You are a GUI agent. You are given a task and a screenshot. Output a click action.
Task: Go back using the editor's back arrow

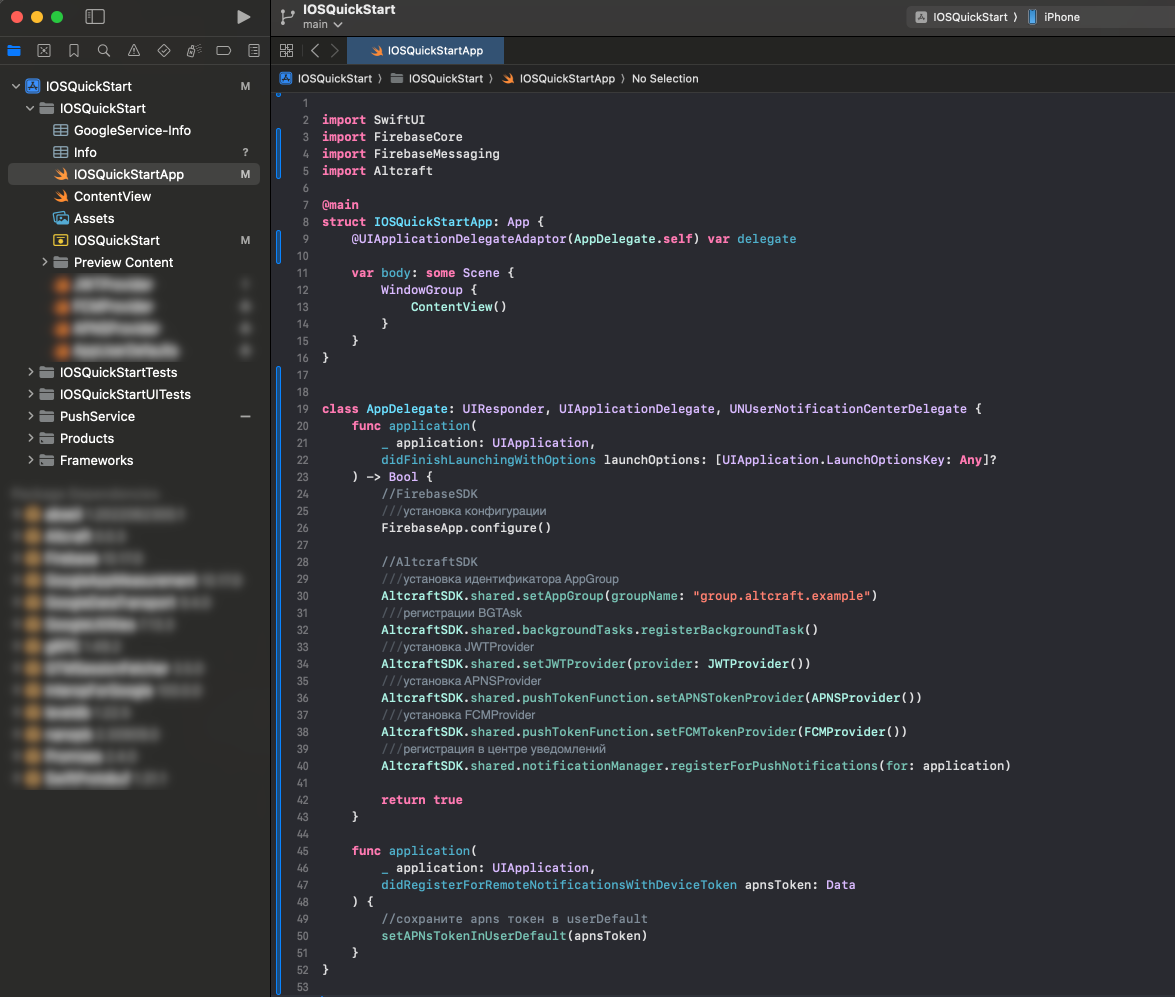[315, 50]
